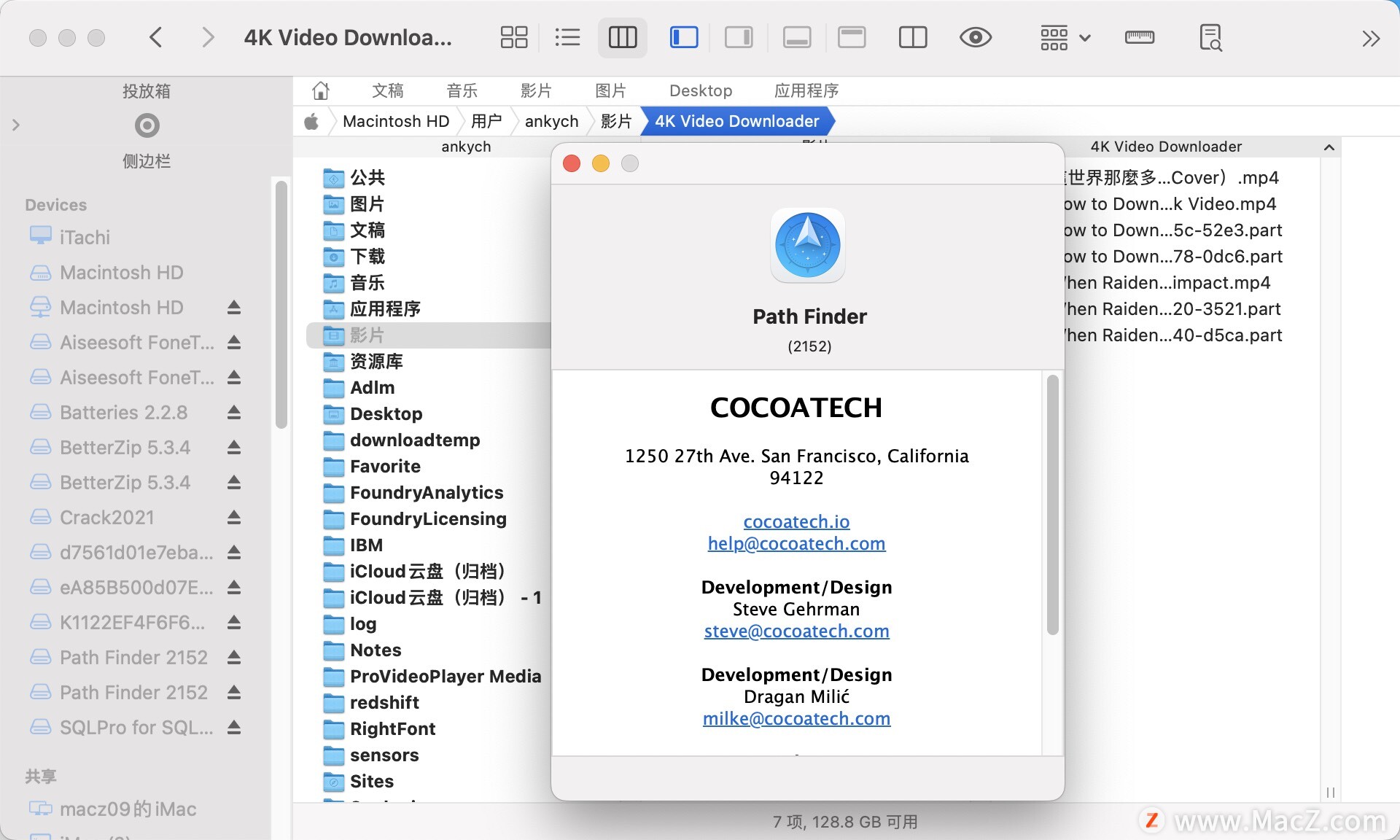
Task: Click the home icon in the favorites bar
Action: (321, 90)
